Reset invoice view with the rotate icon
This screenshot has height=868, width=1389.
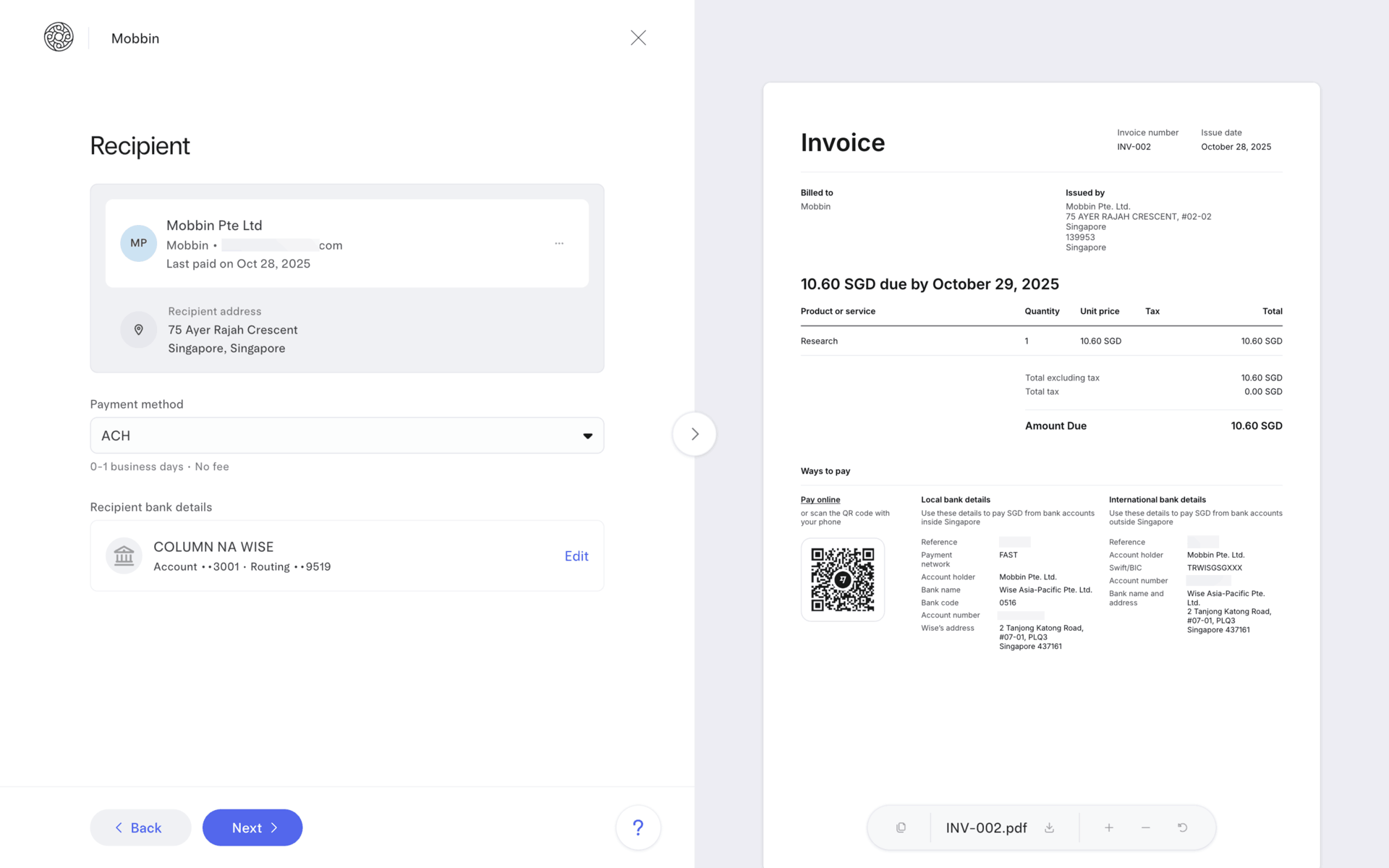[1182, 827]
